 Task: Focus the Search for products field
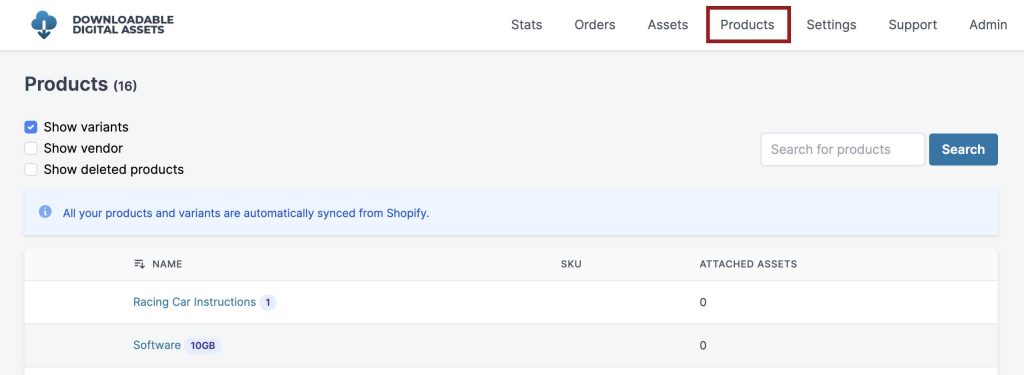point(842,150)
